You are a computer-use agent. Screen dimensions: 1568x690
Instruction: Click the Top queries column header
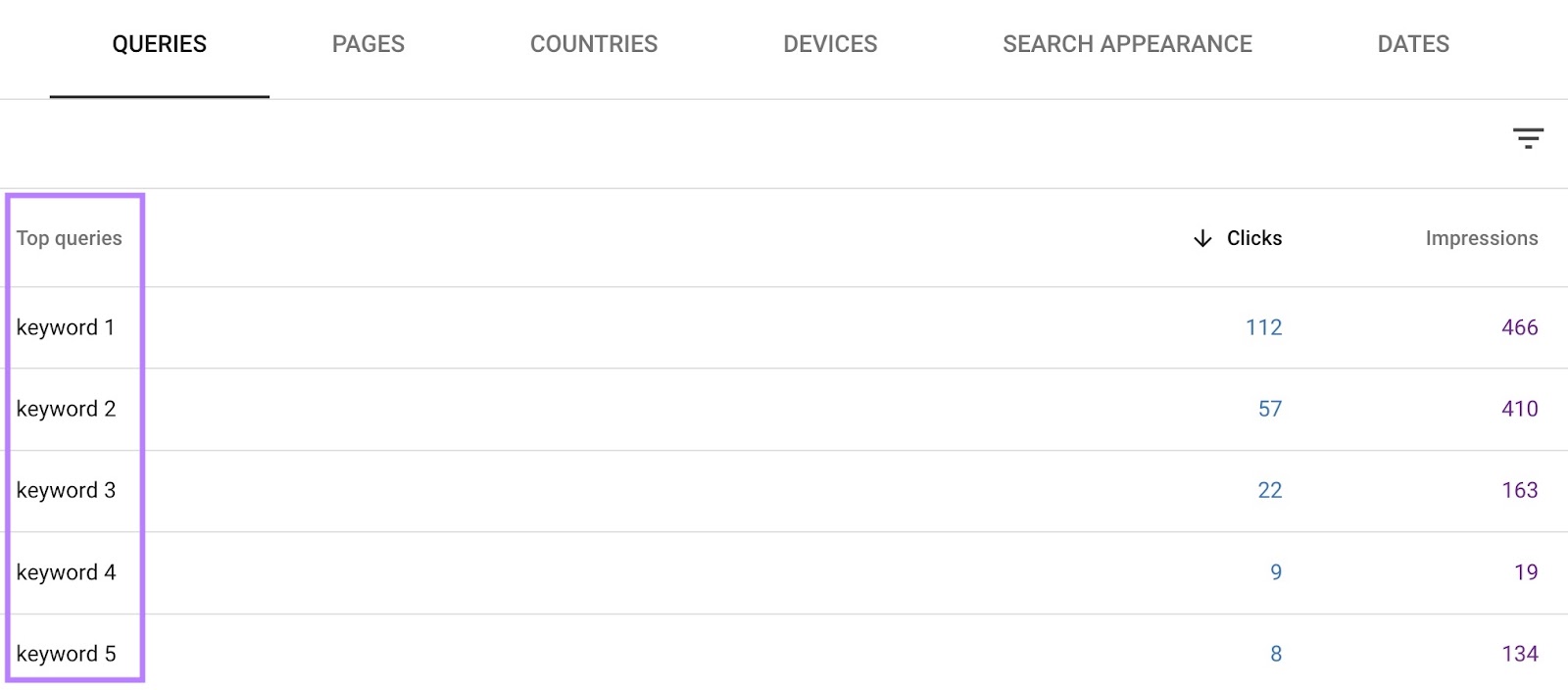(x=70, y=237)
